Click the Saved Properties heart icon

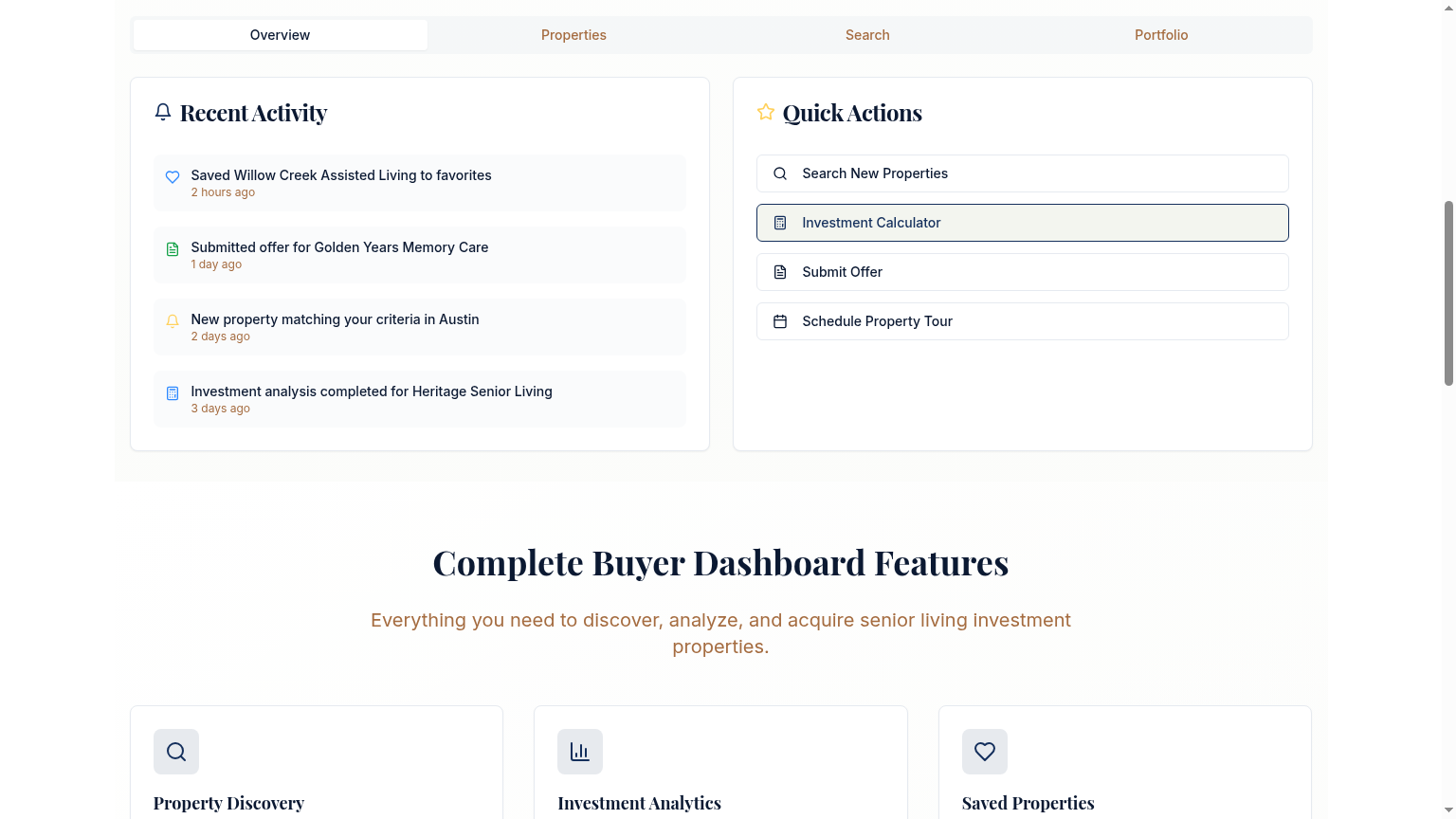pos(985,752)
